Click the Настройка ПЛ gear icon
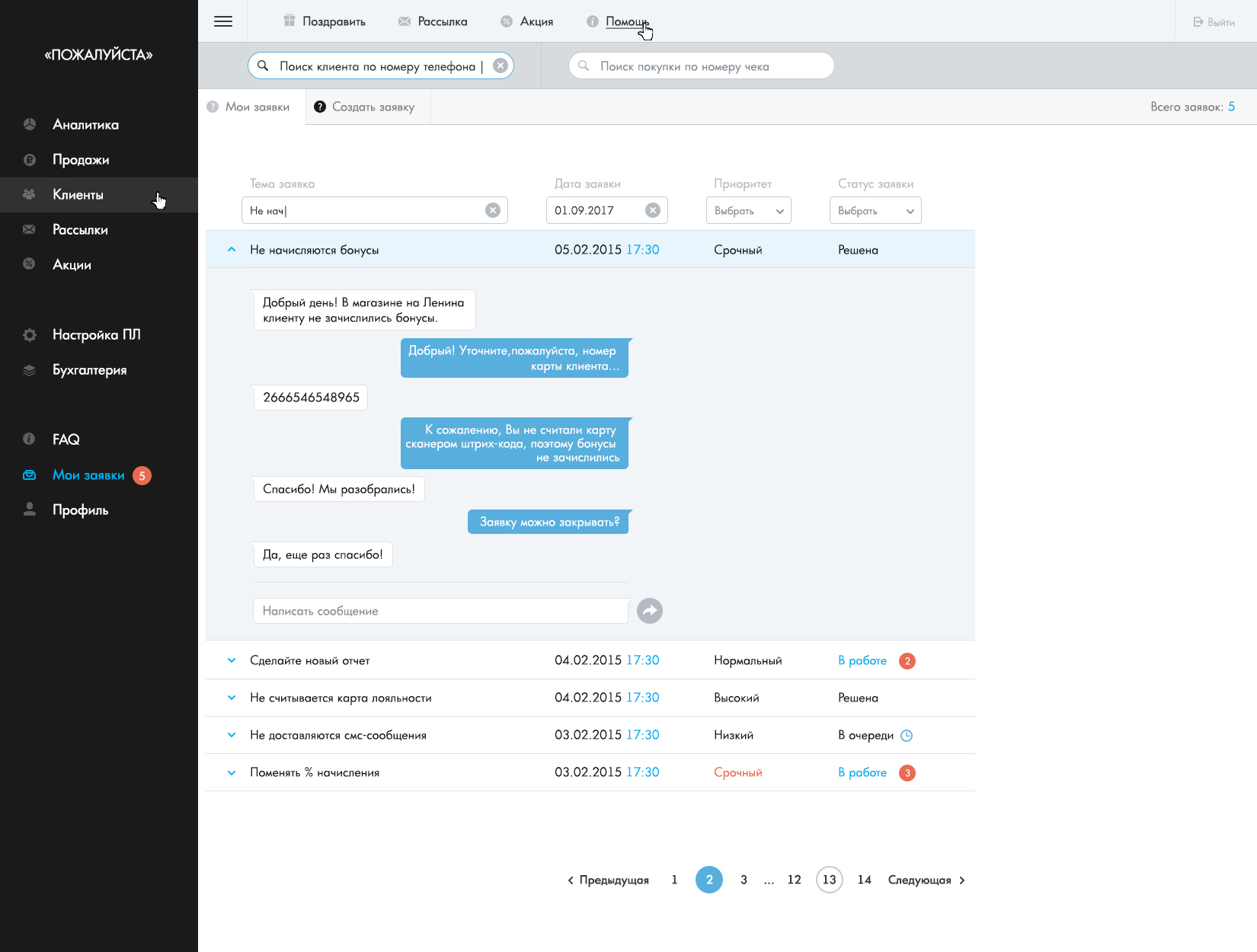The image size is (1257, 952). tap(30, 334)
